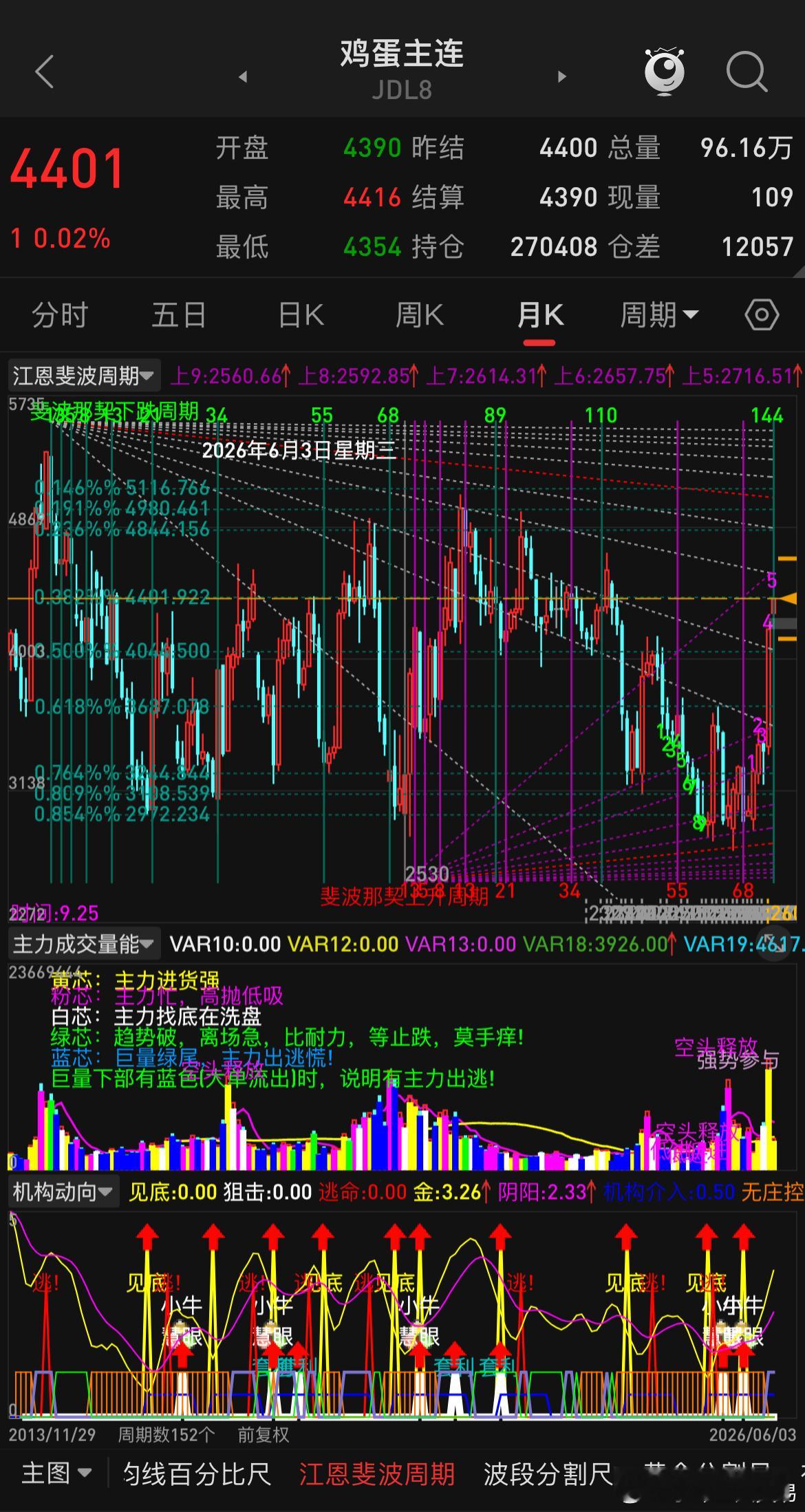Tap the 开盘 value 4390
This screenshot has height=1512, width=805.
click(372, 148)
